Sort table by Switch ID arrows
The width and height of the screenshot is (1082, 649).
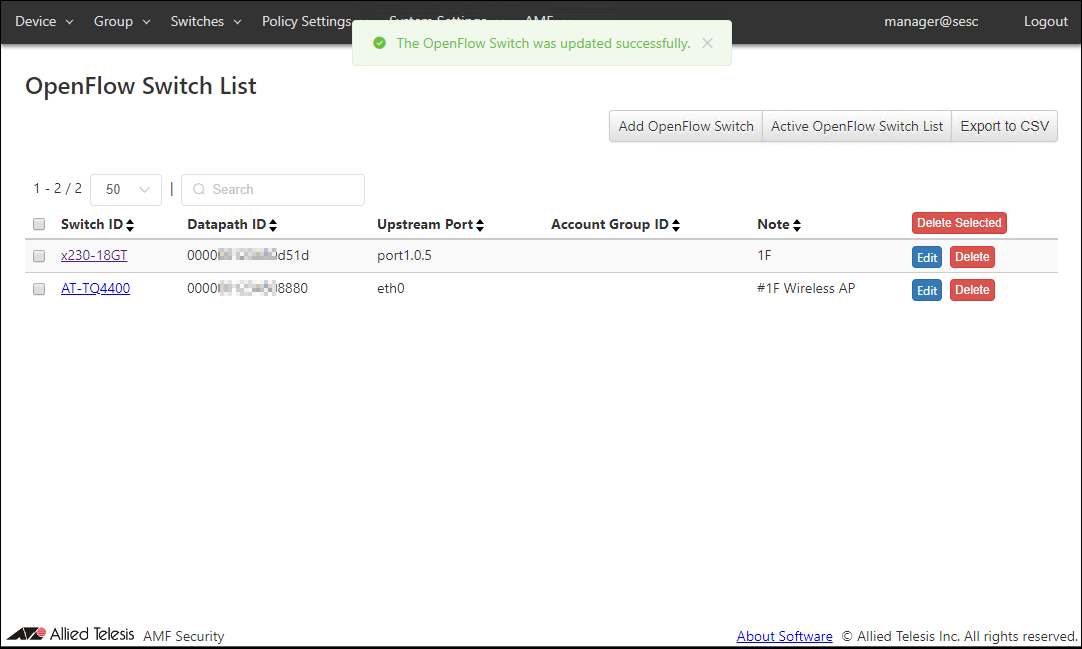(x=130, y=225)
